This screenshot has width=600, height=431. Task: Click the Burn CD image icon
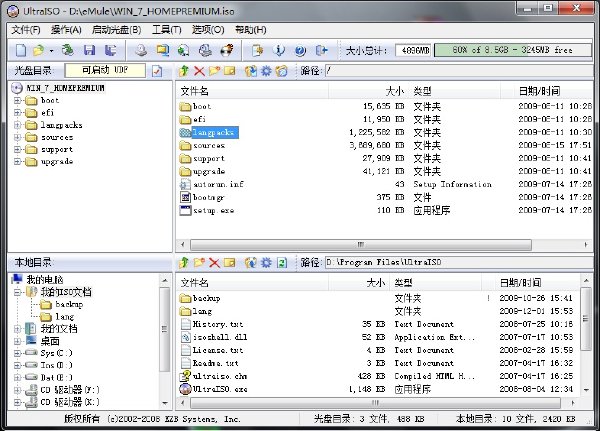[227, 50]
